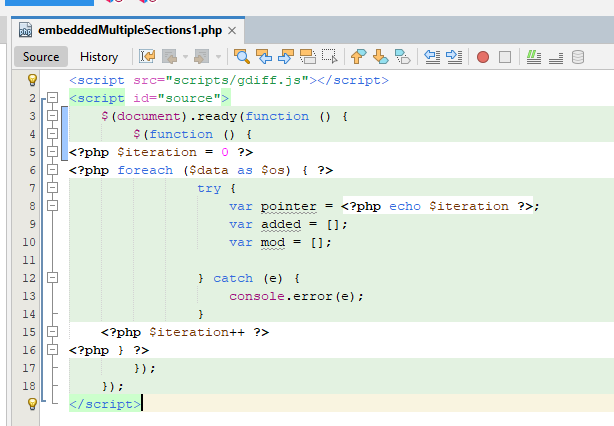Collapse the fold at line 16
Screen dimensions: 614x426
[x=52, y=350]
